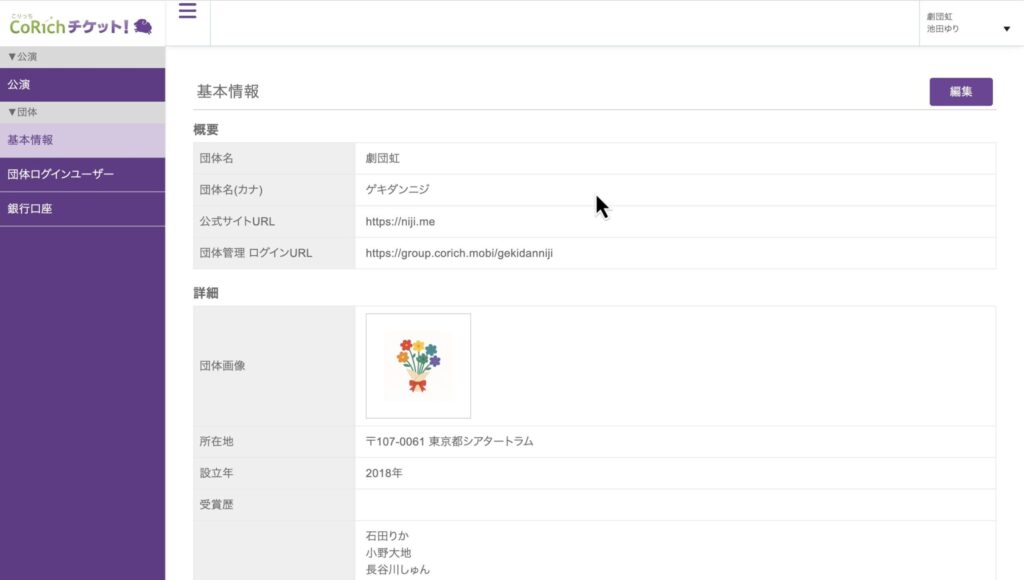Click the group.corich.mobi login URL
Image resolution: width=1024 pixels, height=580 pixels.
(459, 254)
